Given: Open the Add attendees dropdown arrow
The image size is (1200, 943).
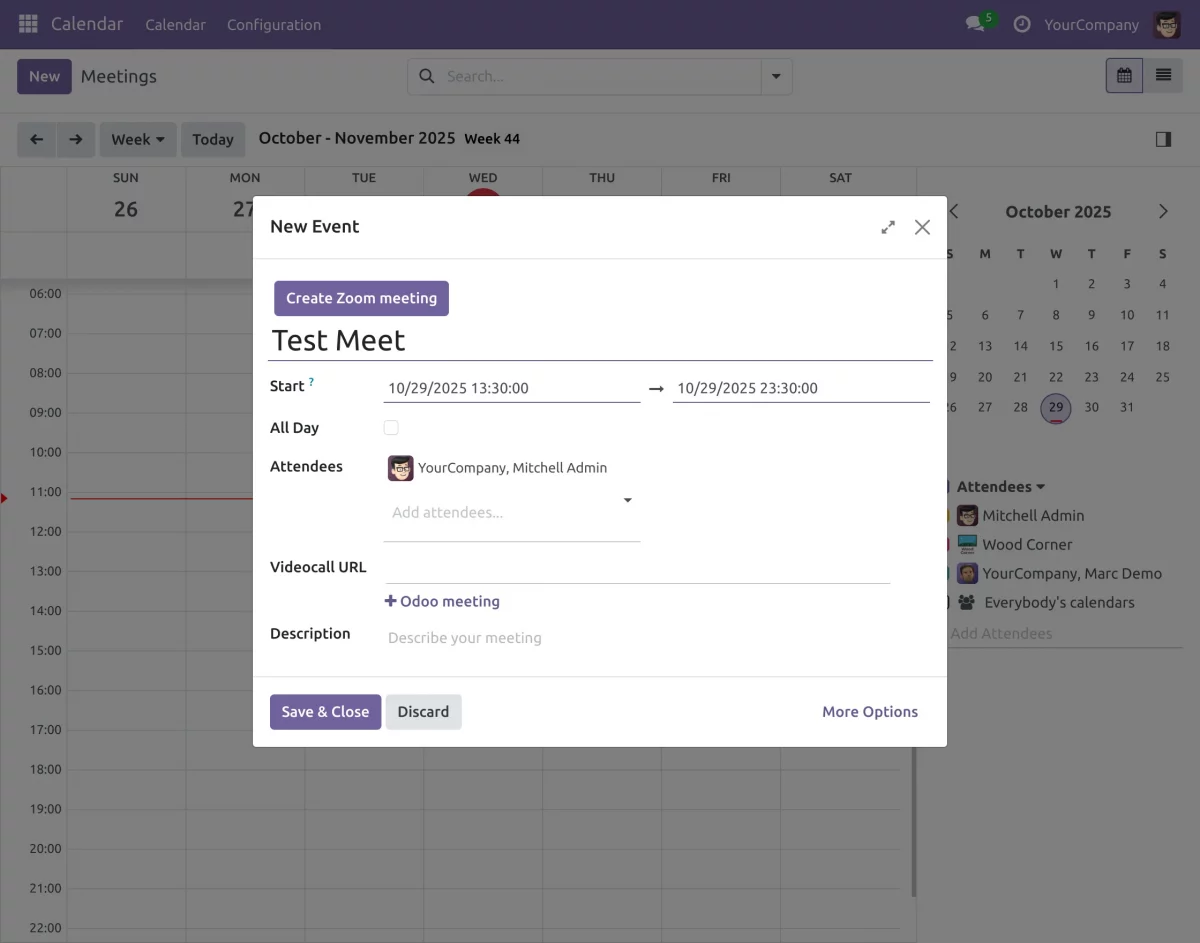Looking at the screenshot, I should (x=627, y=500).
